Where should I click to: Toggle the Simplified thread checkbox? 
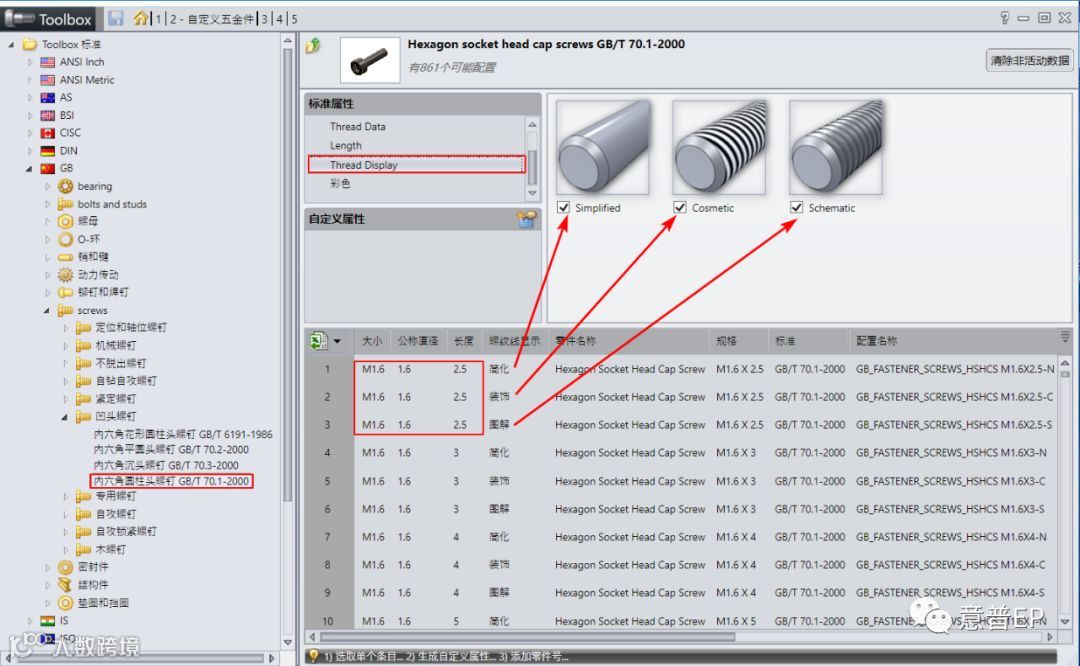563,207
